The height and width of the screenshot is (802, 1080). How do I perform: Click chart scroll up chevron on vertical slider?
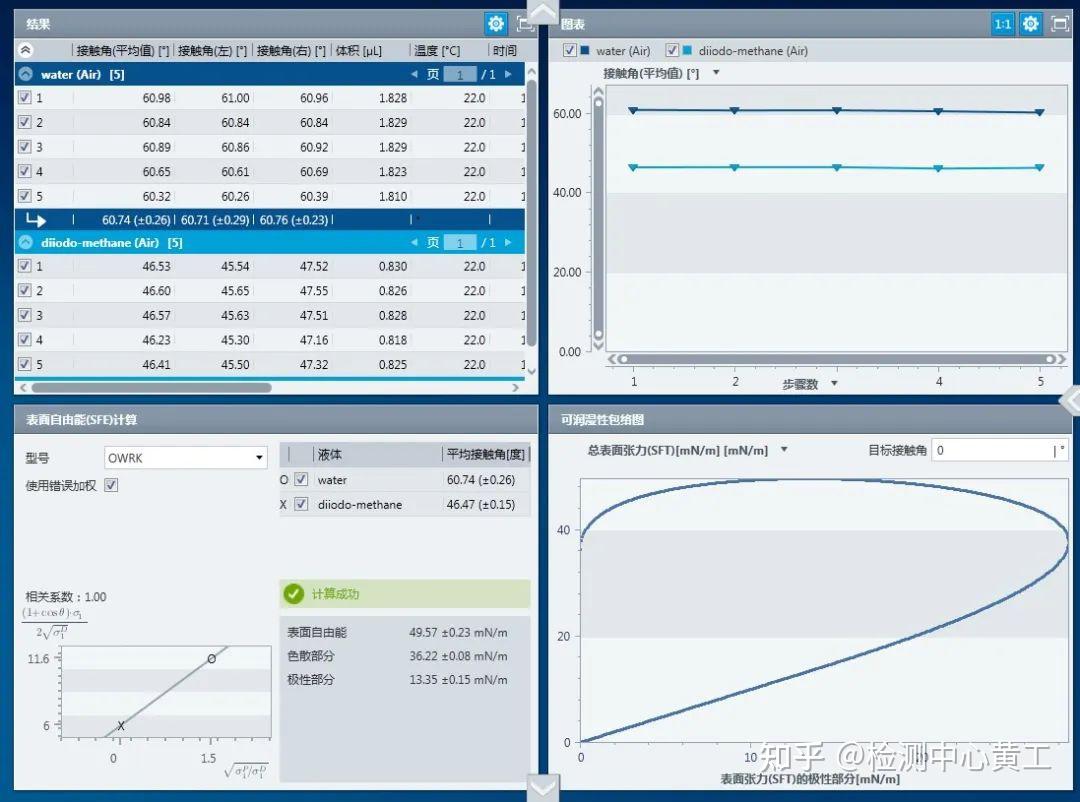point(599,91)
